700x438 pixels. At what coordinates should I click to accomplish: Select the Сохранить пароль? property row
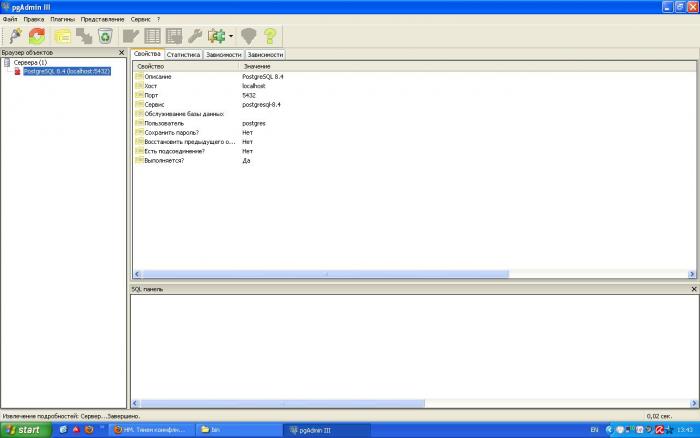point(414,133)
